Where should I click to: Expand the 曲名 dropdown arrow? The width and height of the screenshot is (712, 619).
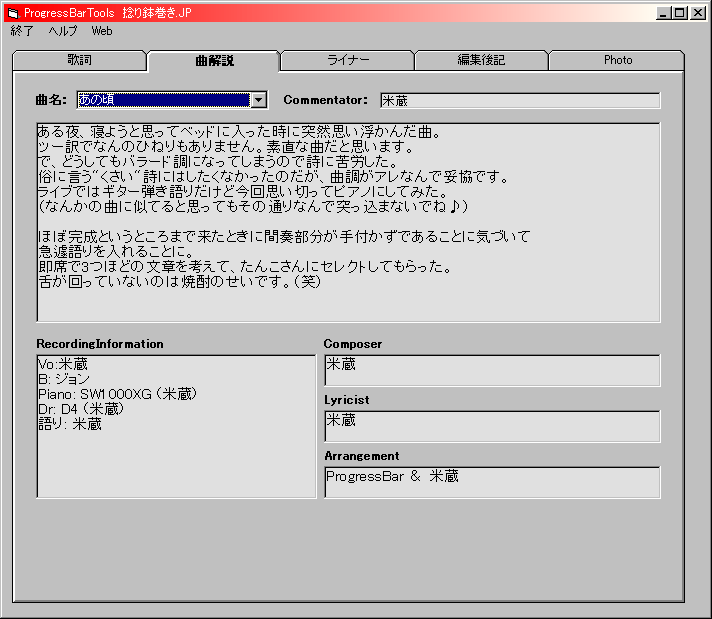[x=258, y=100]
